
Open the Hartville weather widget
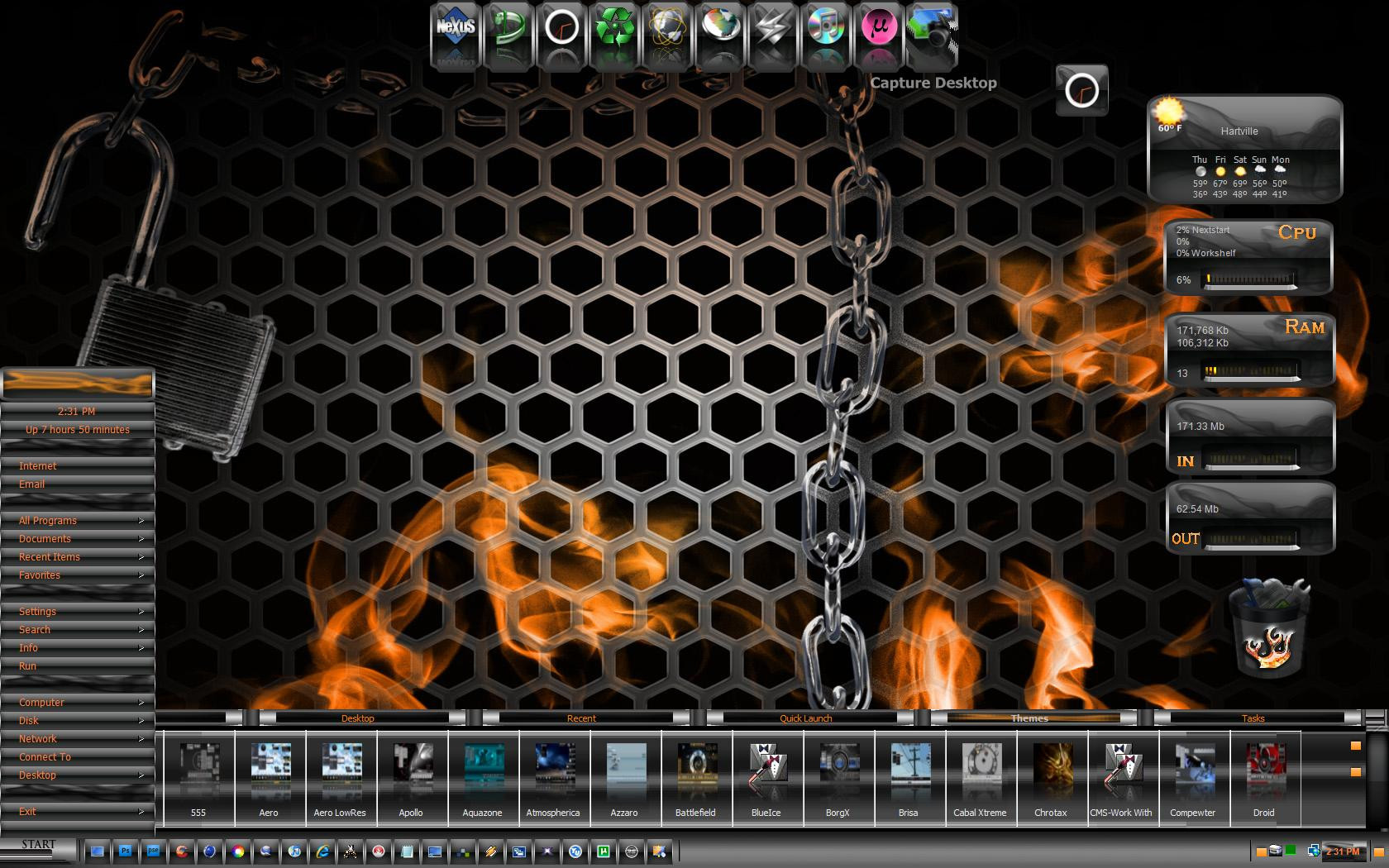click(1244, 150)
